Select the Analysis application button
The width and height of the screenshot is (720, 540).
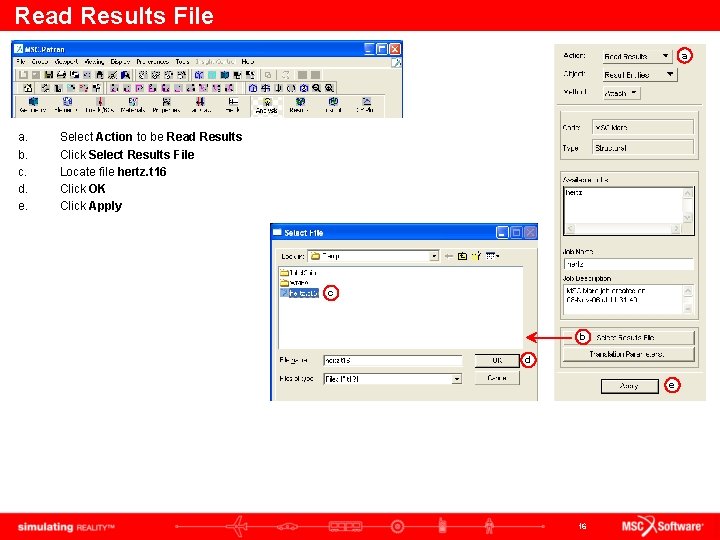click(267, 106)
